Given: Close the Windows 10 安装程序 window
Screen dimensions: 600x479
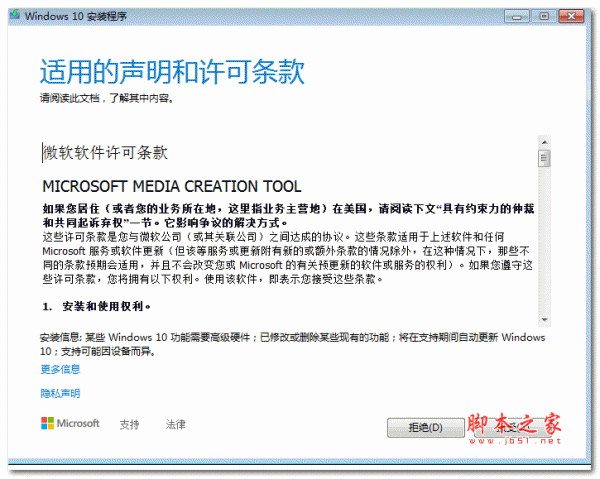Looking at the screenshot, I should pos(571,16).
